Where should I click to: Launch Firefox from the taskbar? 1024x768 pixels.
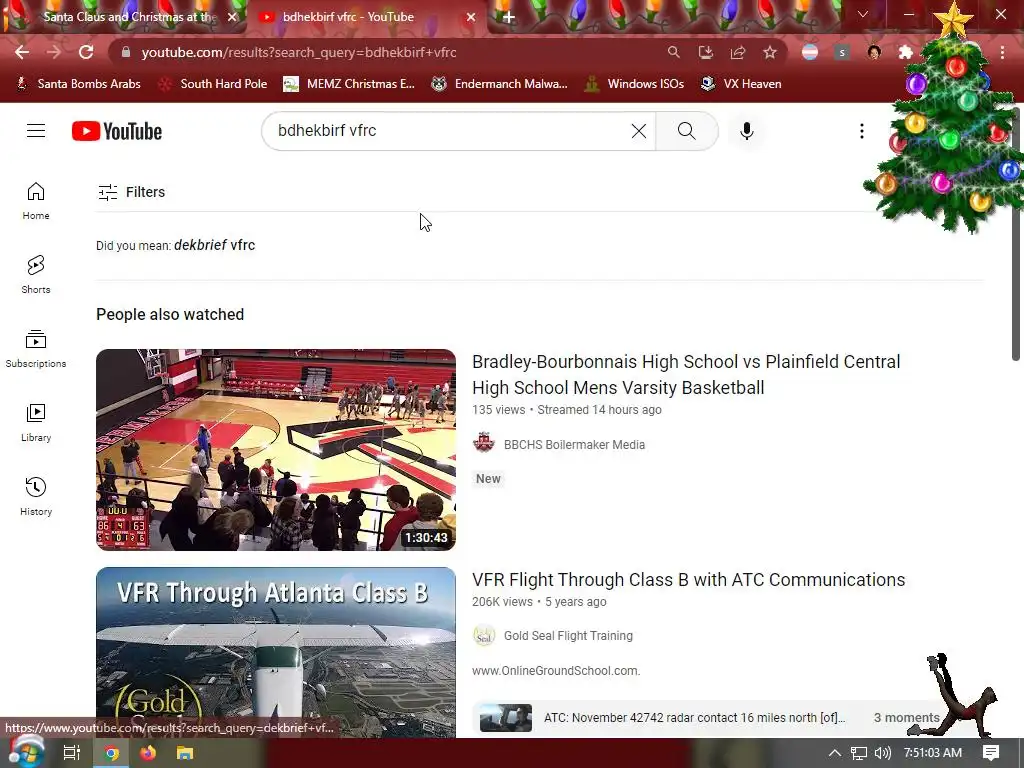[148, 753]
